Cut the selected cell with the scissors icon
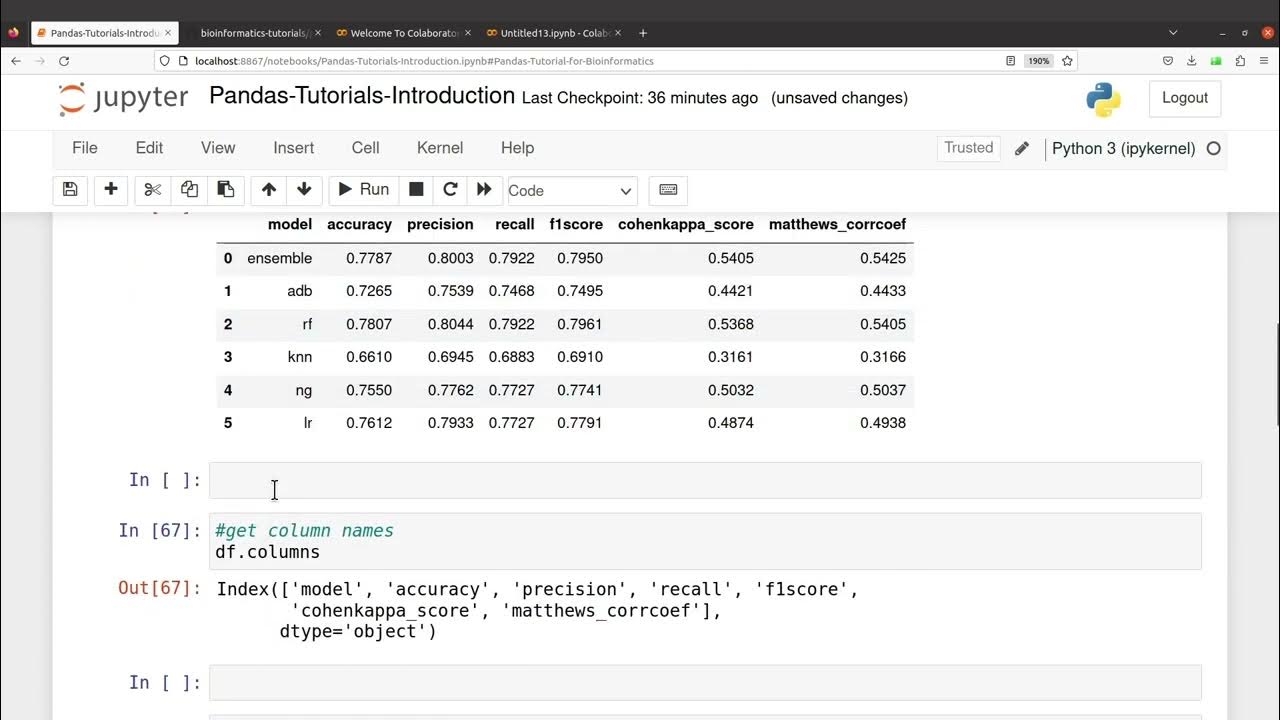The width and height of the screenshot is (1280, 720). 153,190
